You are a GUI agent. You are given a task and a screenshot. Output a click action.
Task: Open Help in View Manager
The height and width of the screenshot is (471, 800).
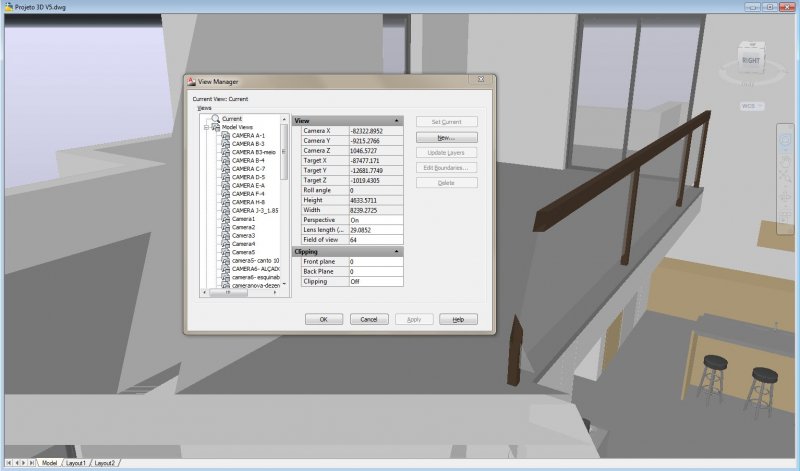coord(458,319)
